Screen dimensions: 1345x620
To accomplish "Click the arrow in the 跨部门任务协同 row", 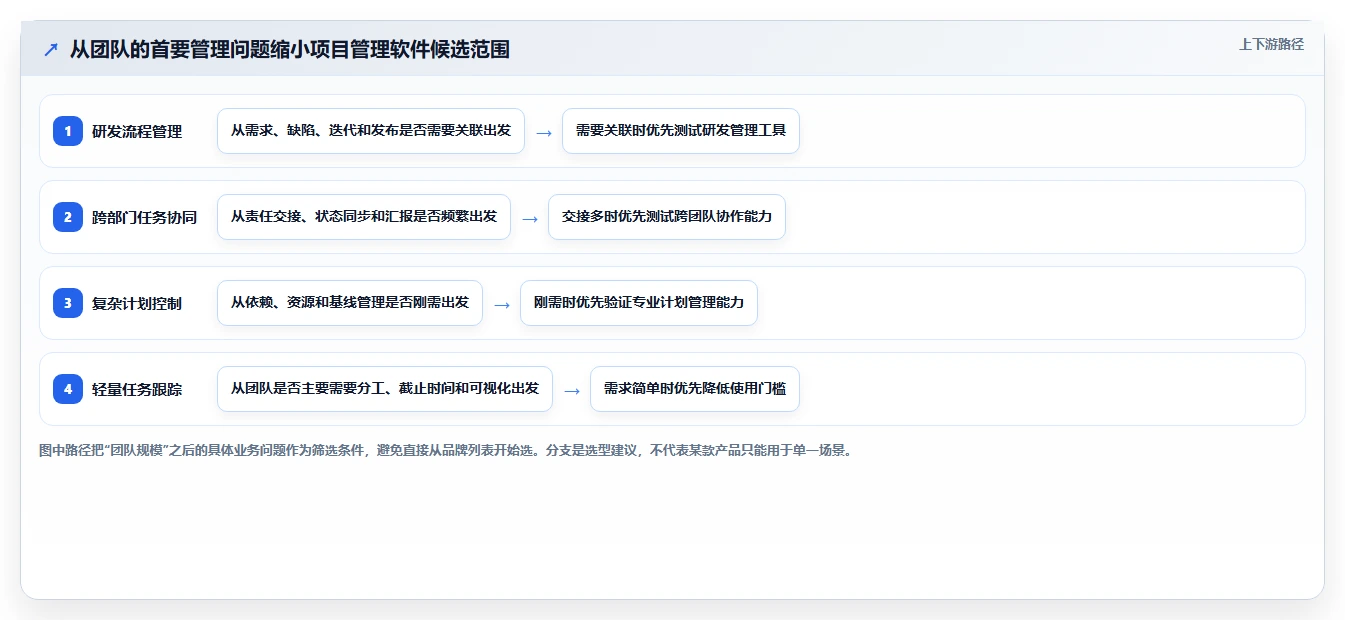I will (x=530, y=218).
